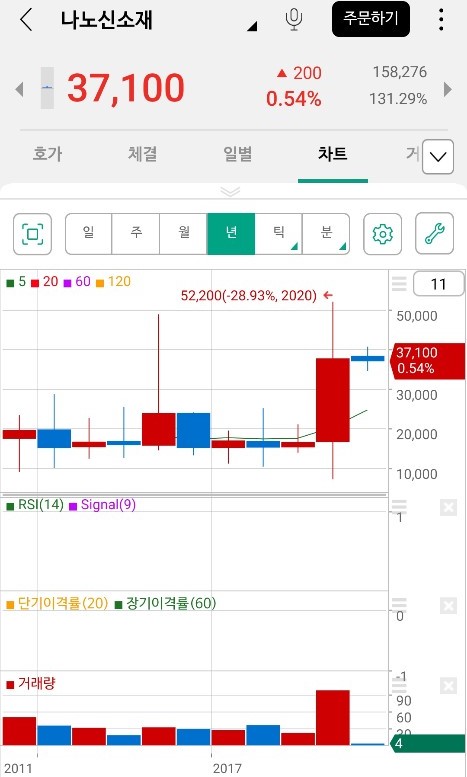467x777 pixels.
Task: Tap the 5 moving average legend
Action: (16, 282)
